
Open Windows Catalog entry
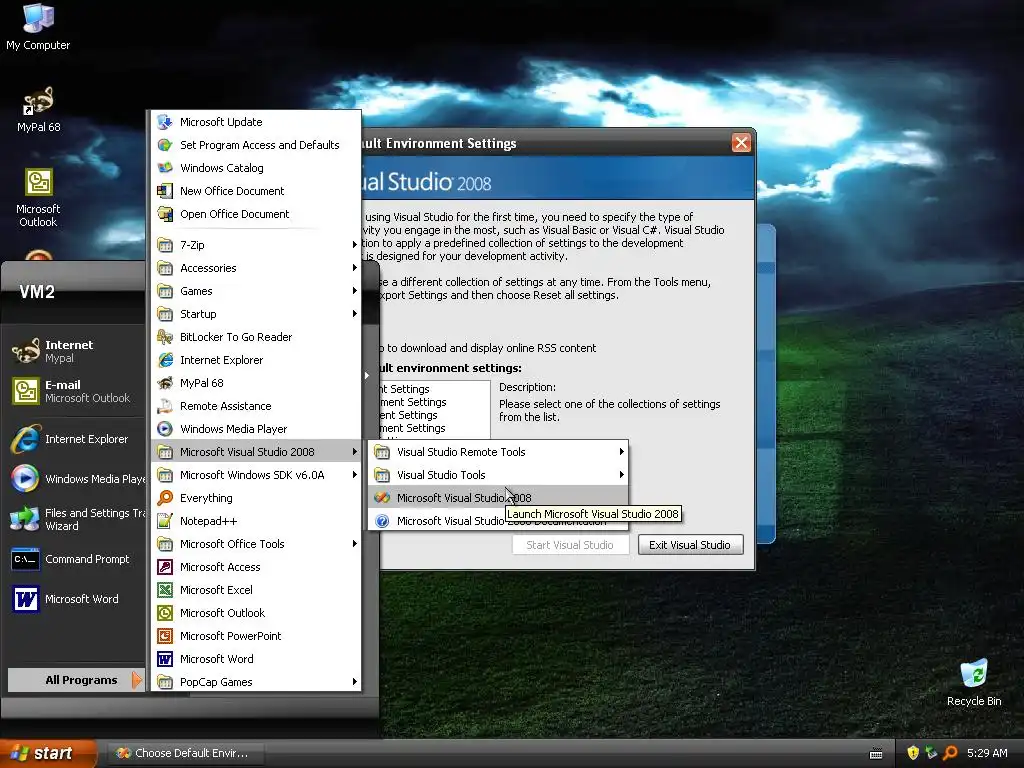pyautogui.click(x=256, y=168)
